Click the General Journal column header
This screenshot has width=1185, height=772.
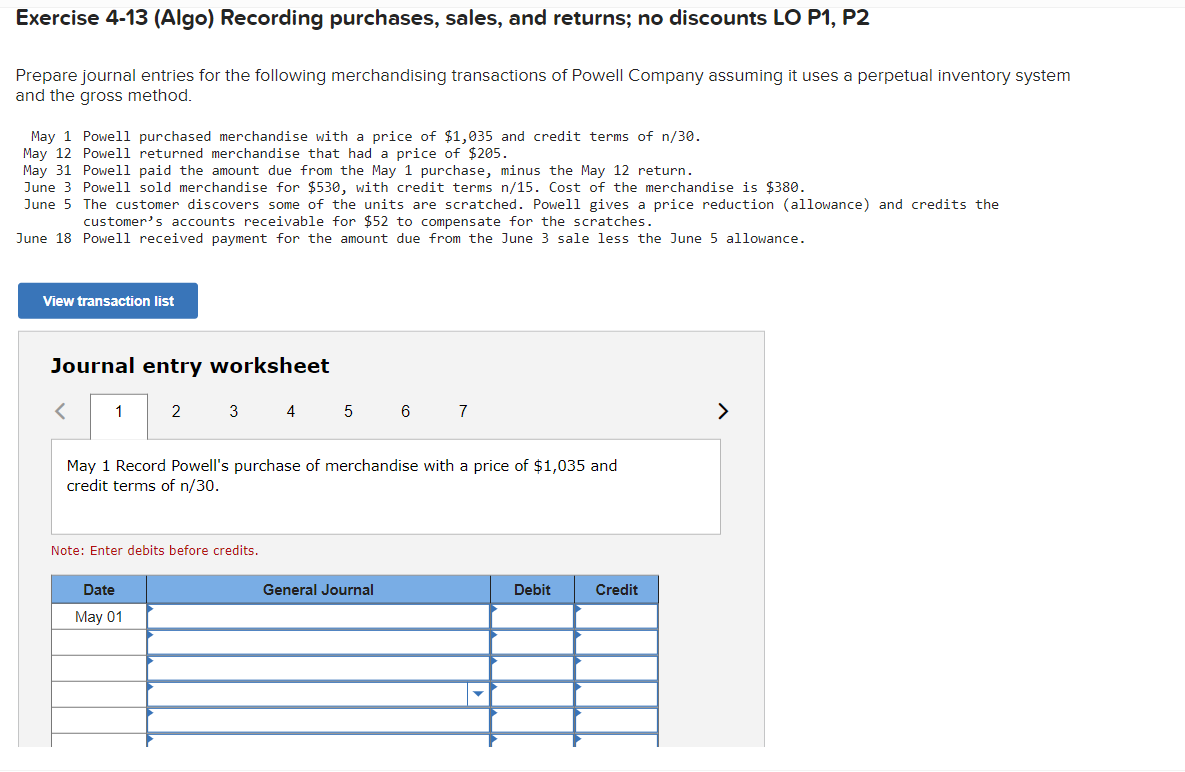pos(317,589)
